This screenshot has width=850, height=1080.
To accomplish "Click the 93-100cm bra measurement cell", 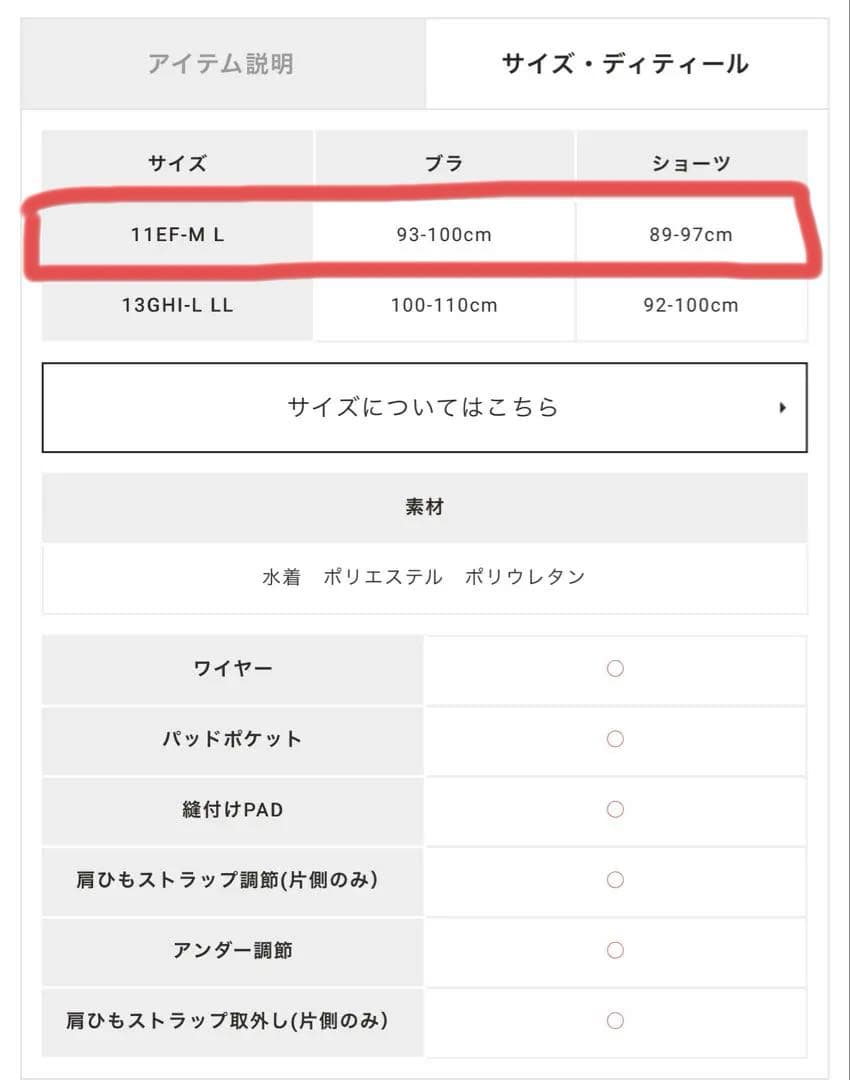I will (444, 234).
